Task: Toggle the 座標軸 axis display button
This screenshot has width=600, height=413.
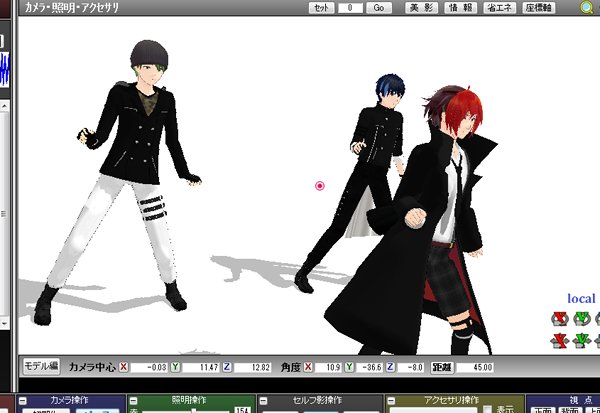Action: point(539,8)
